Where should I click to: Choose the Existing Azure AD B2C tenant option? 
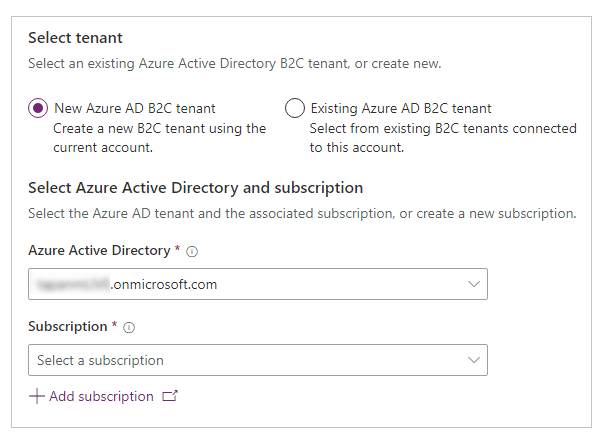295,108
